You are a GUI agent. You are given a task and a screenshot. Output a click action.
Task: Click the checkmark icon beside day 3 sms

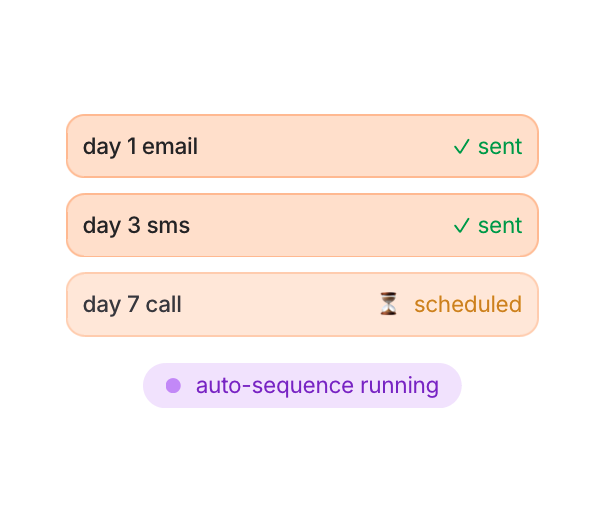461,226
